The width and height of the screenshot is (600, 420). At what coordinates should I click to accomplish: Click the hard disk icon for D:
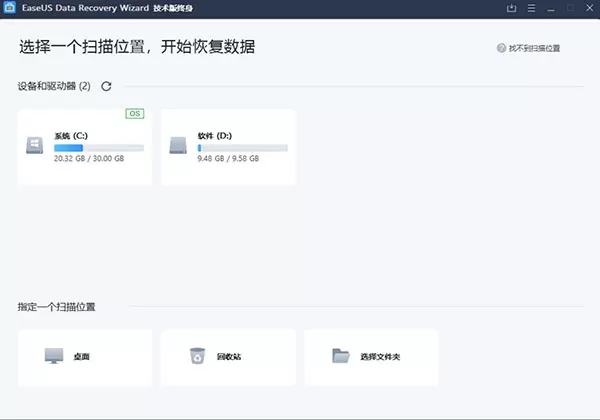[178, 145]
